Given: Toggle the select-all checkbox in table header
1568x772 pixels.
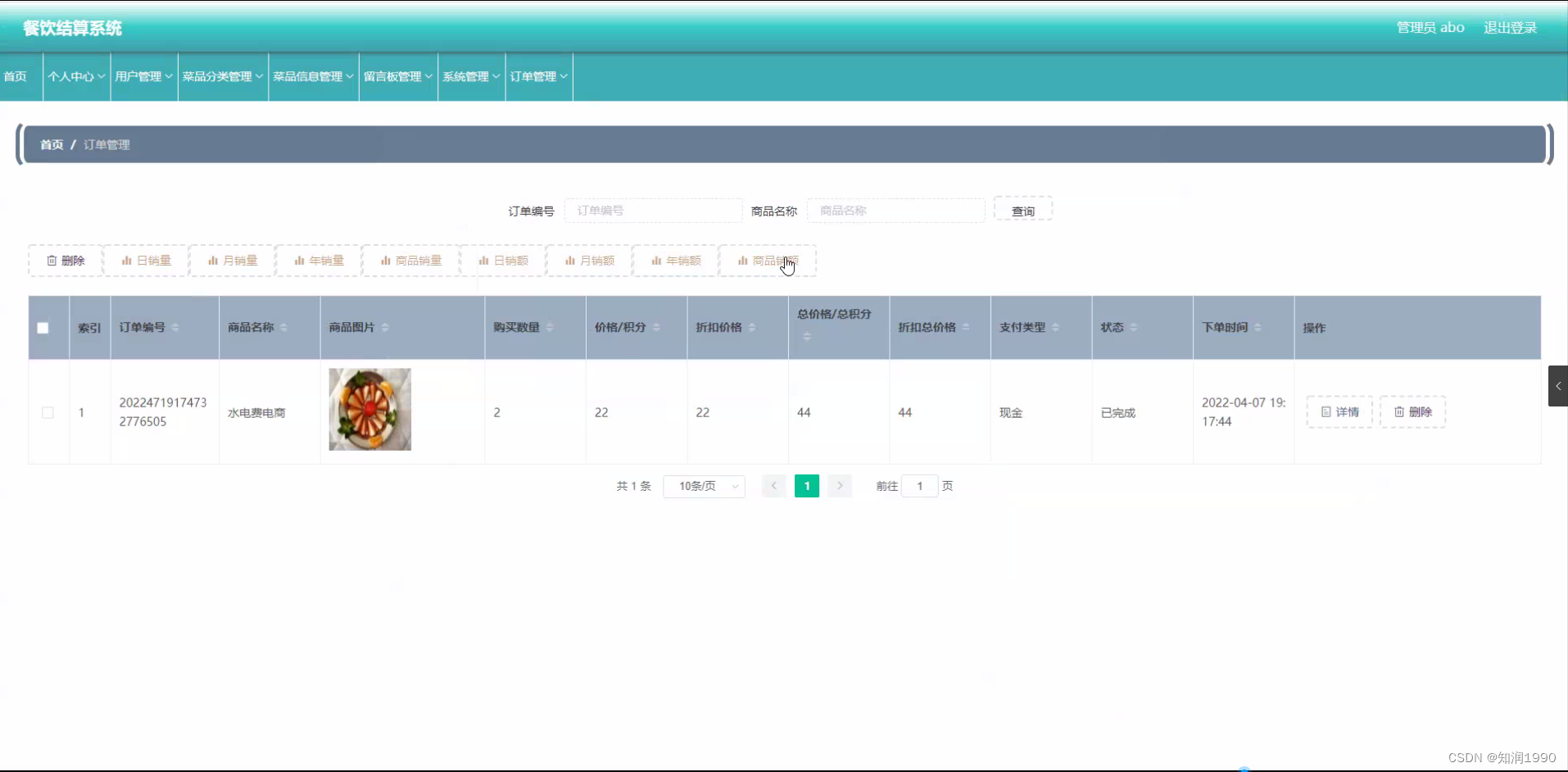Looking at the screenshot, I should pyautogui.click(x=43, y=328).
